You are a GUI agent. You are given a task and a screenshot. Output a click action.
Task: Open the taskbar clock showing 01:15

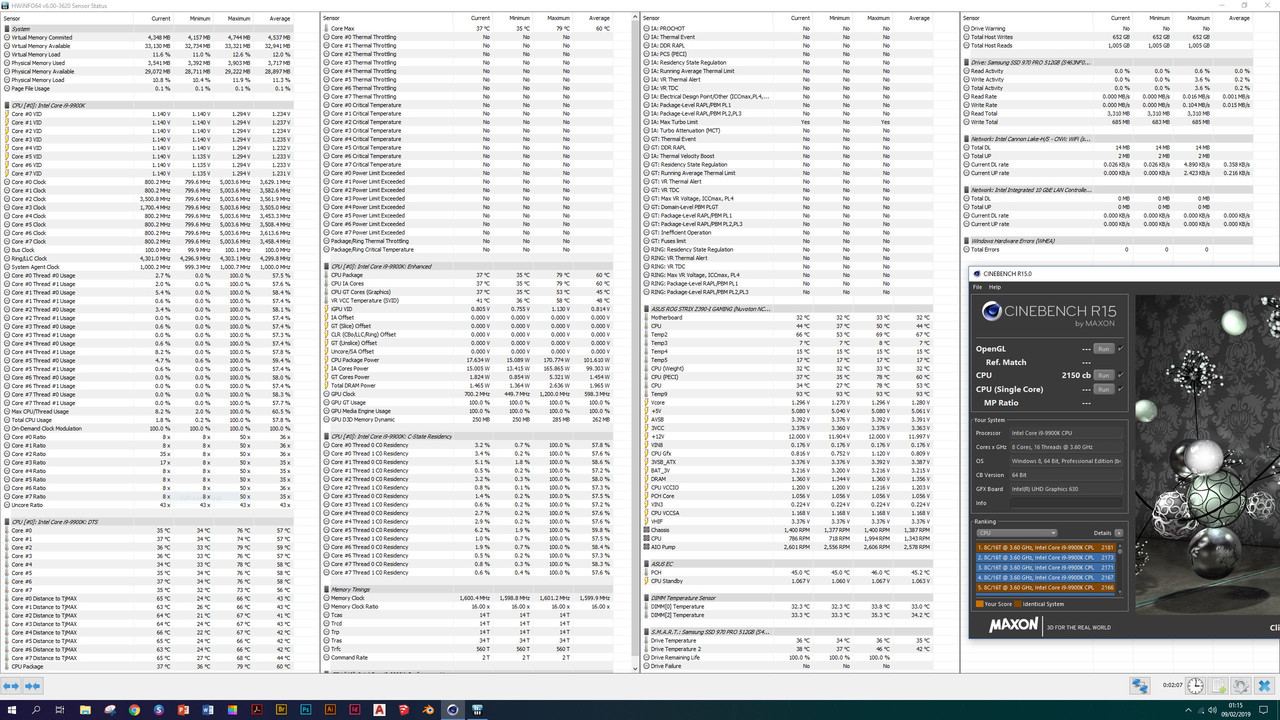point(1236,710)
